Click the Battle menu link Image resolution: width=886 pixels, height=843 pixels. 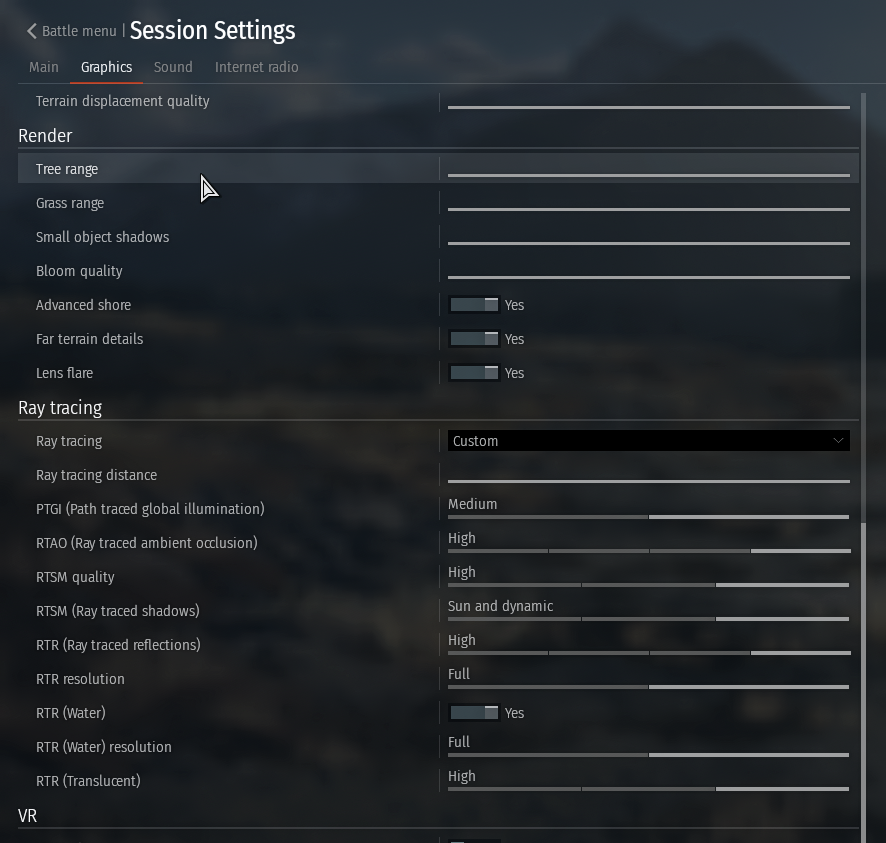[x=79, y=31]
